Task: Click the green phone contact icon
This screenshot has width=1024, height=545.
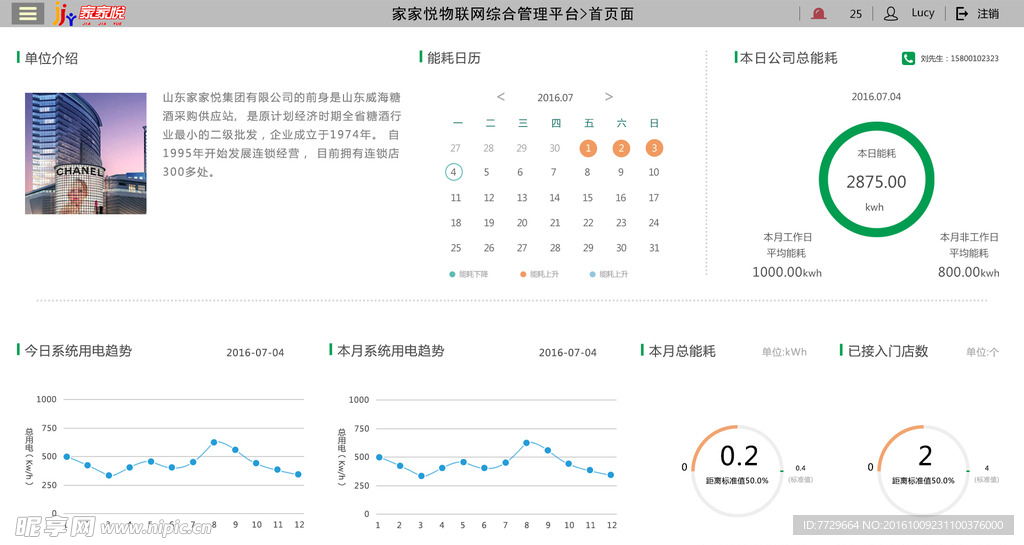Action: click(x=908, y=58)
